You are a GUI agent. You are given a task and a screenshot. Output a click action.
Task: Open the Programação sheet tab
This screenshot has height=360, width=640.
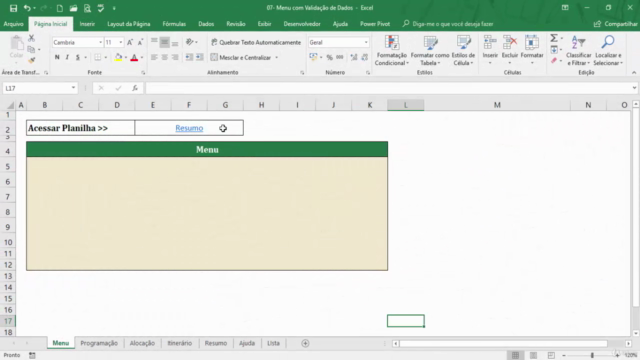click(99, 343)
